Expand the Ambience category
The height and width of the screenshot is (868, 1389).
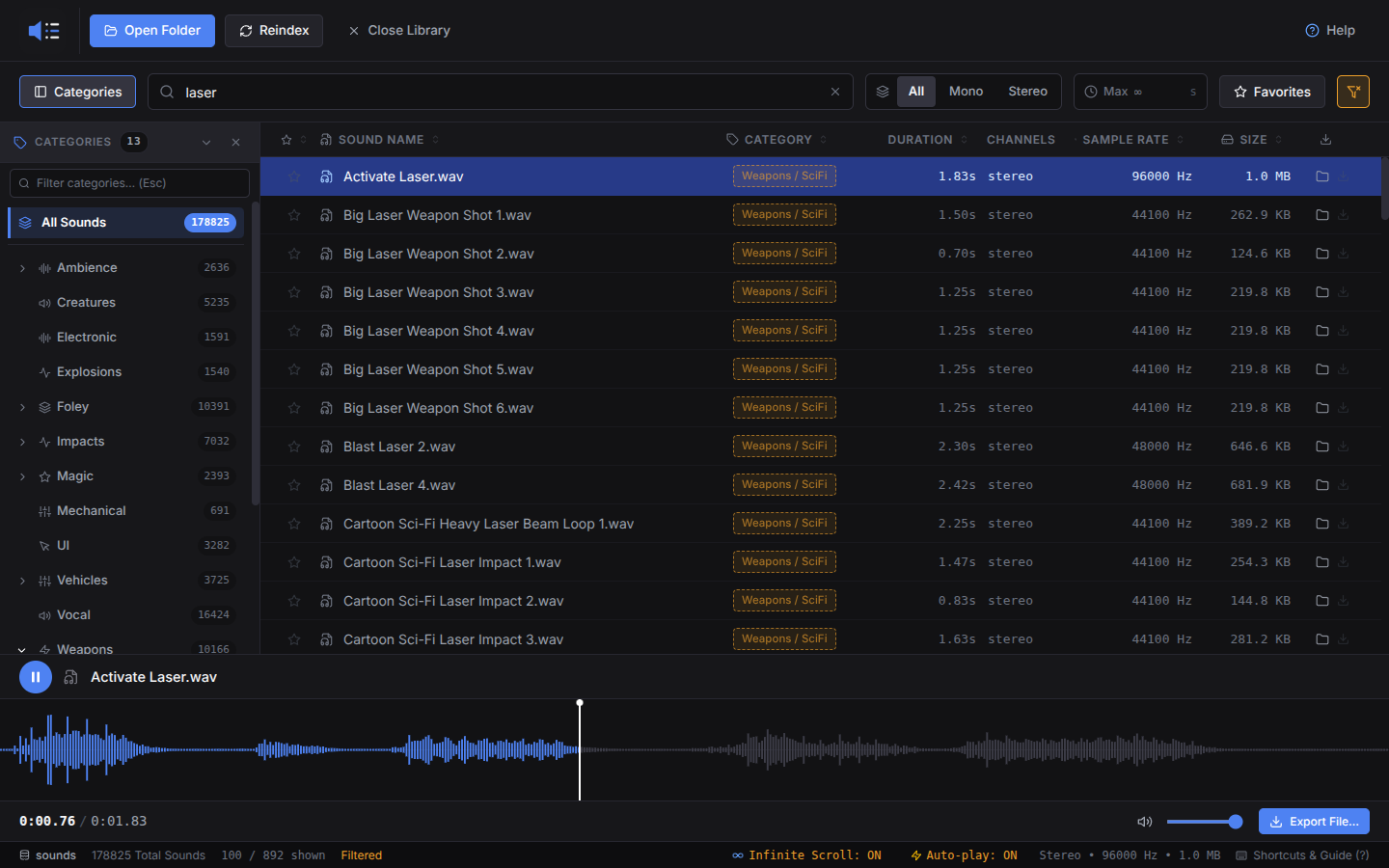click(x=22, y=268)
